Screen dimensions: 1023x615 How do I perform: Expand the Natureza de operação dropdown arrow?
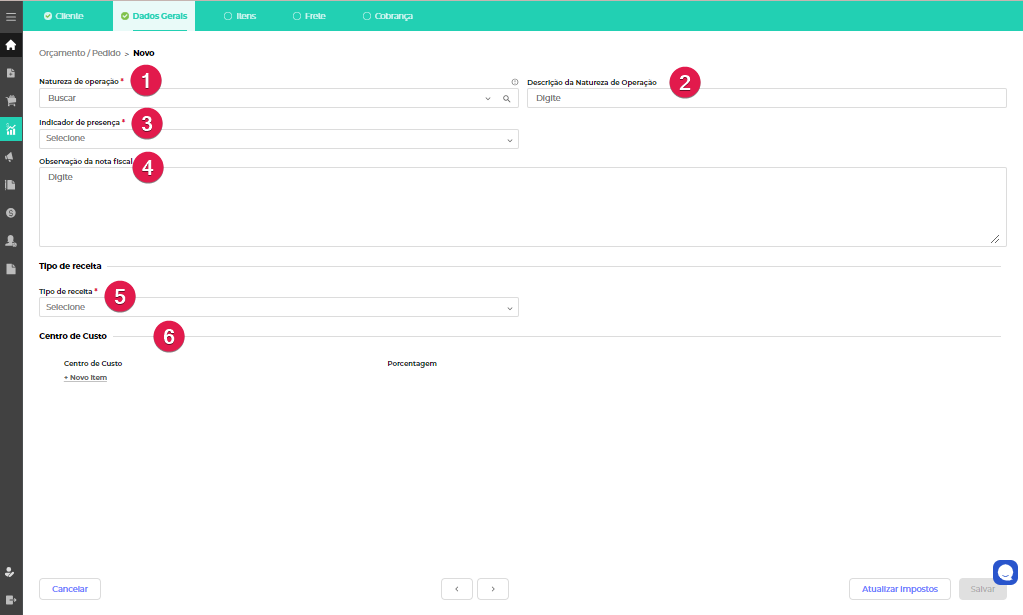(488, 99)
